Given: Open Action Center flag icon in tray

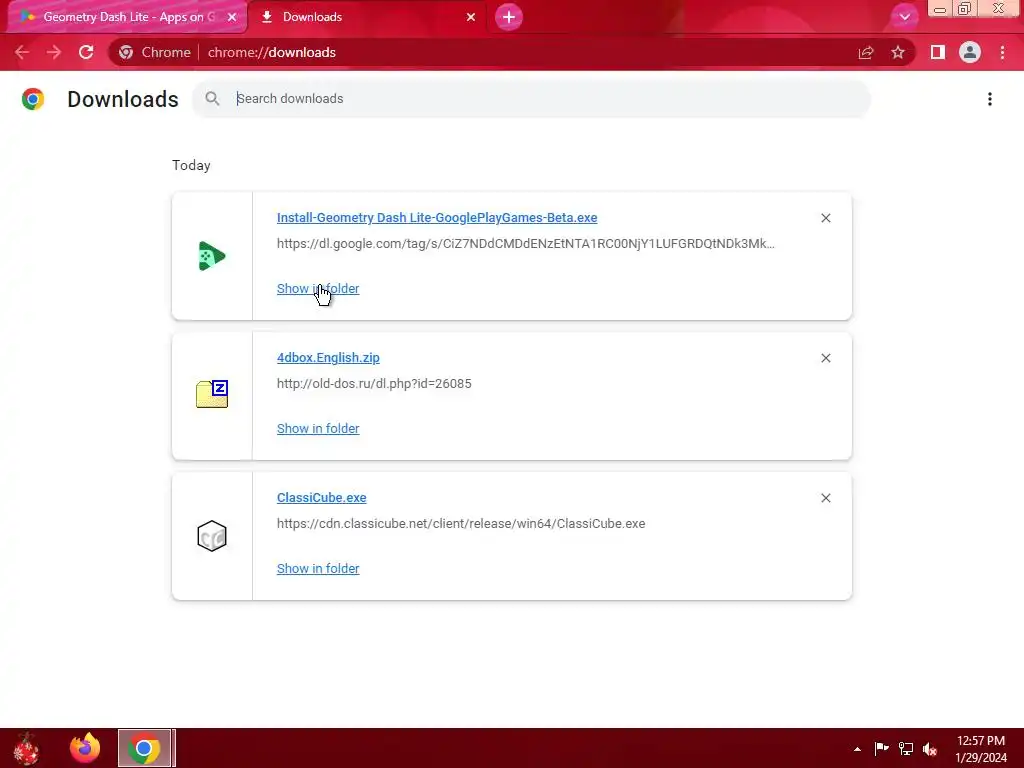Looking at the screenshot, I should 882,748.
